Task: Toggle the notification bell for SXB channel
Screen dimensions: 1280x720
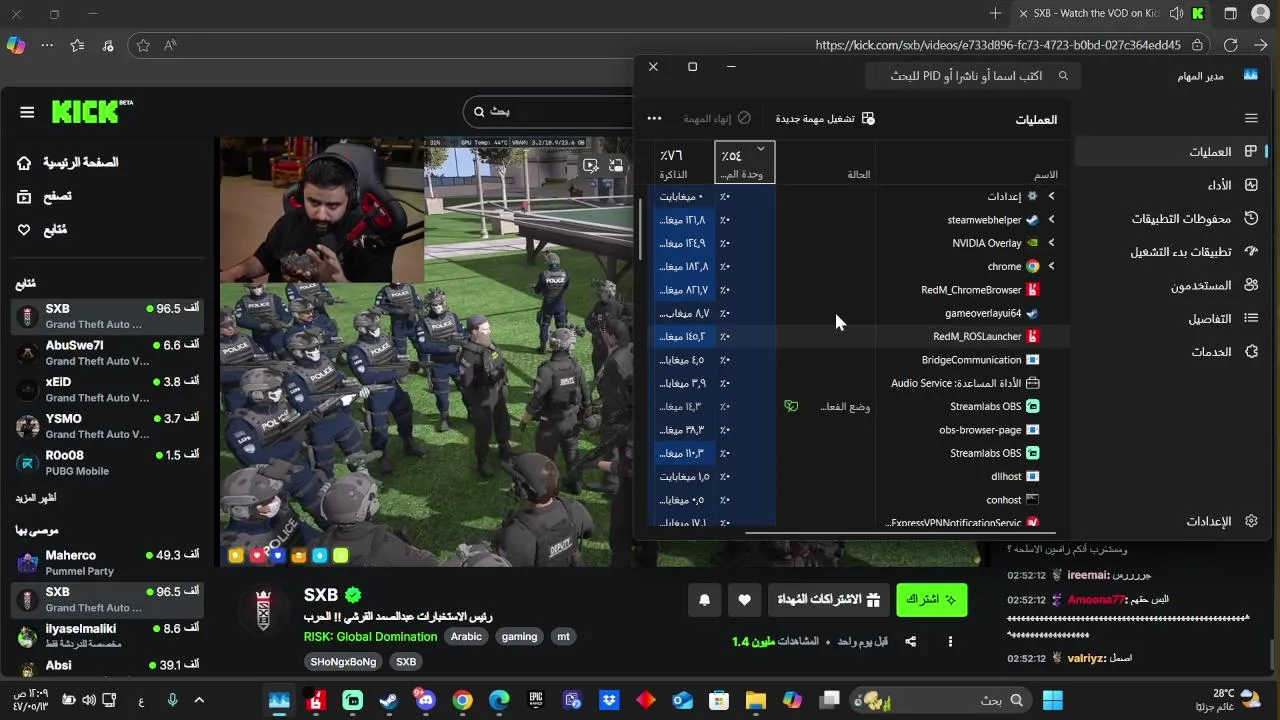Action: coord(704,600)
